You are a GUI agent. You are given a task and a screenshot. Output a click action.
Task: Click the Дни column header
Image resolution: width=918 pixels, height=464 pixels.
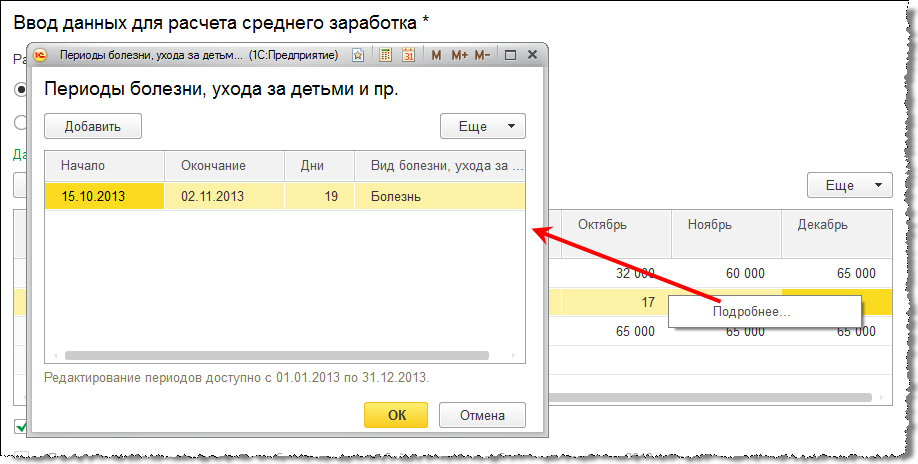tap(320, 166)
